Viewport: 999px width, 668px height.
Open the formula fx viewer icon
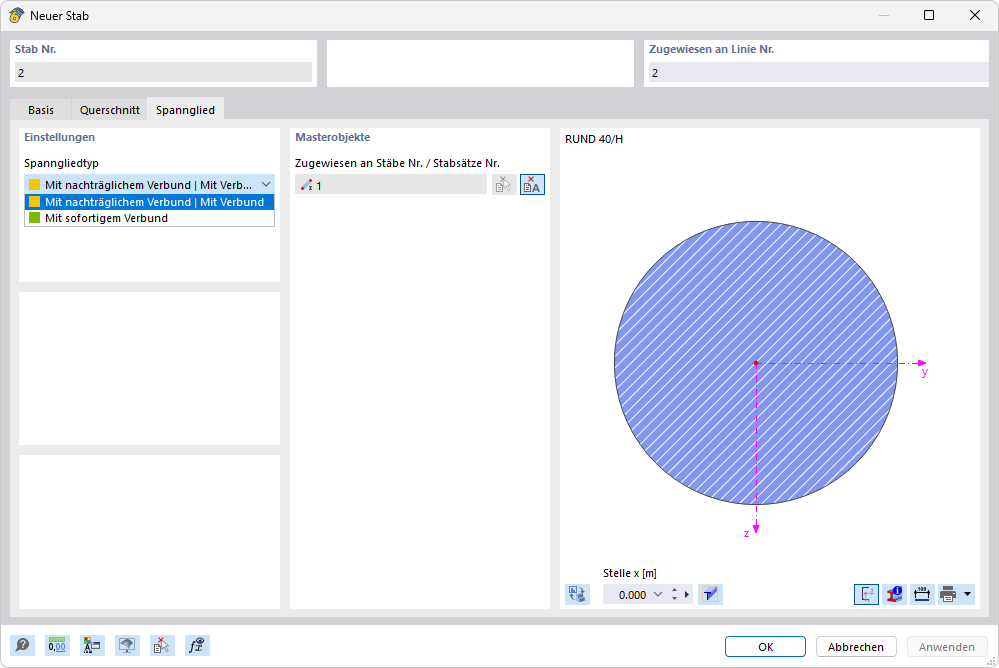(x=197, y=646)
